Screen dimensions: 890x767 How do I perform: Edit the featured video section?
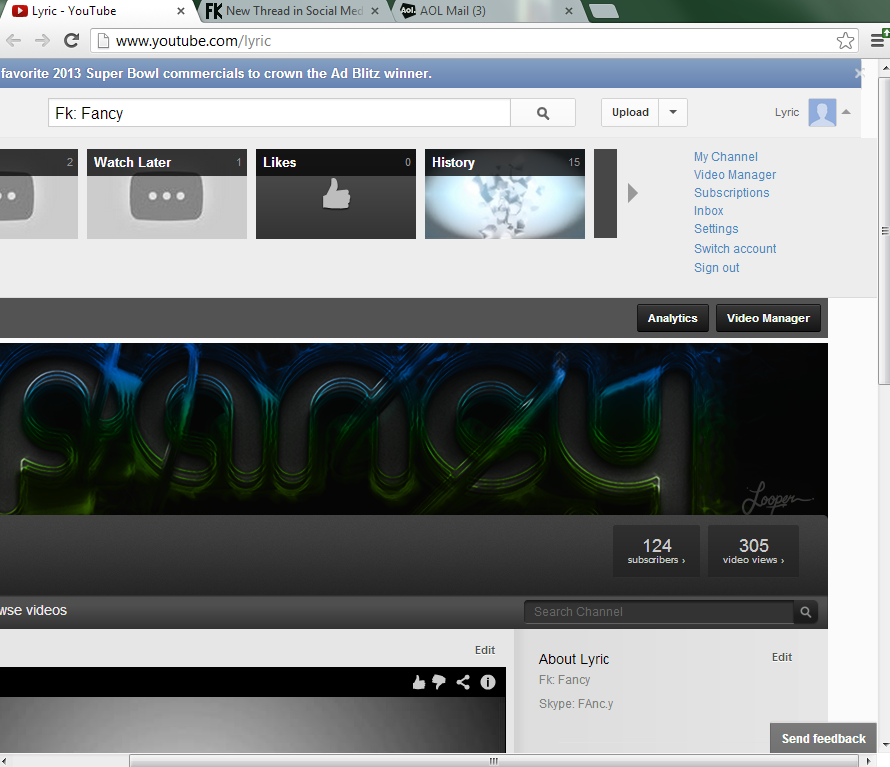(485, 649)
